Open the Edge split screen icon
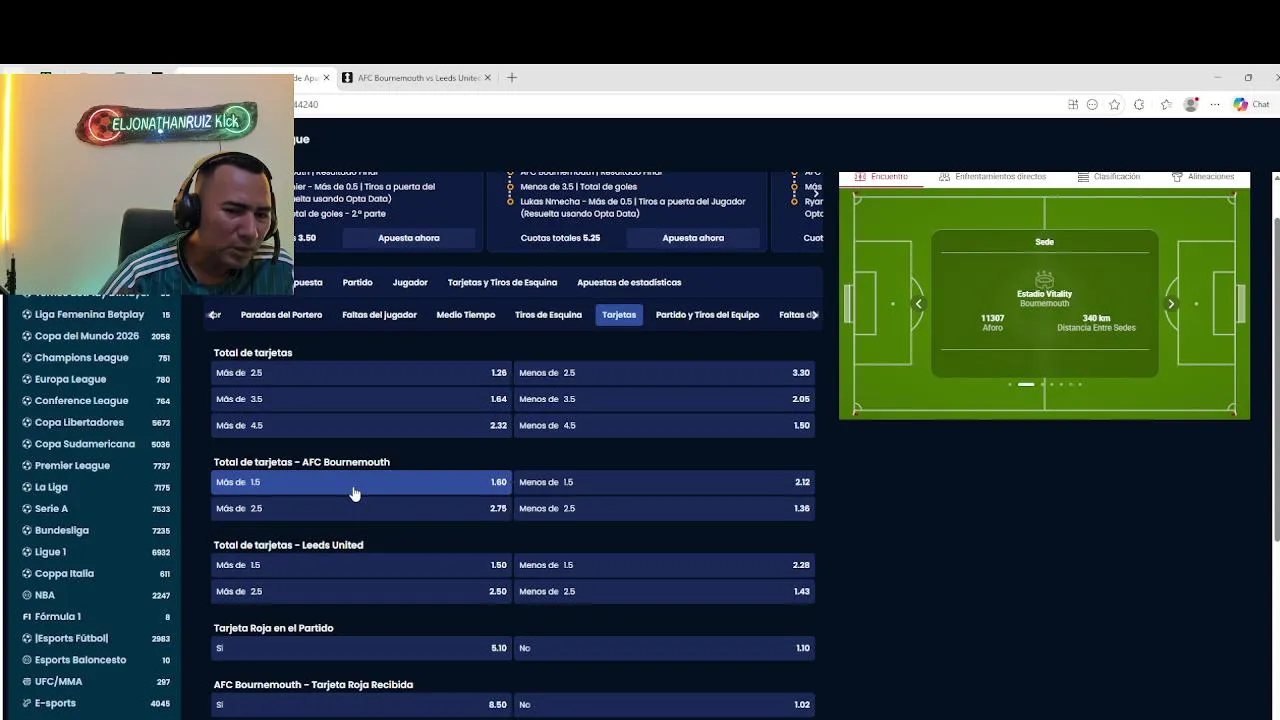The image size is (1280, 720). point(1073,104)
